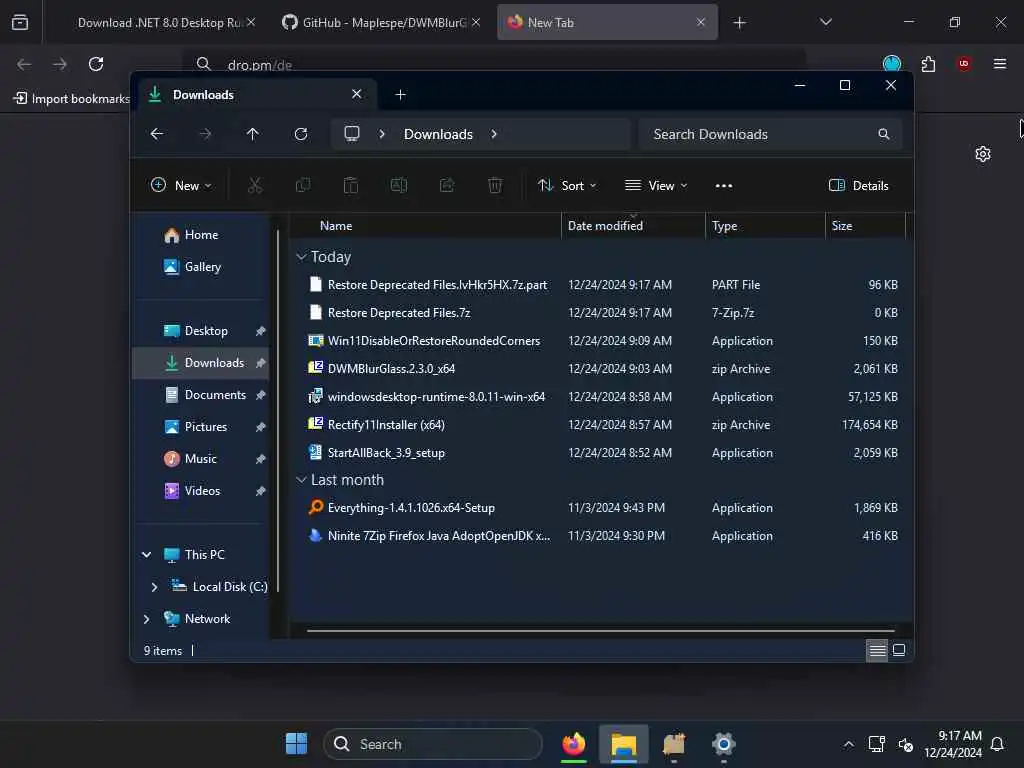1024x768 pixels.
Task: Click the horizontal scrollbar in file list
Action: [x=600, y=631]
